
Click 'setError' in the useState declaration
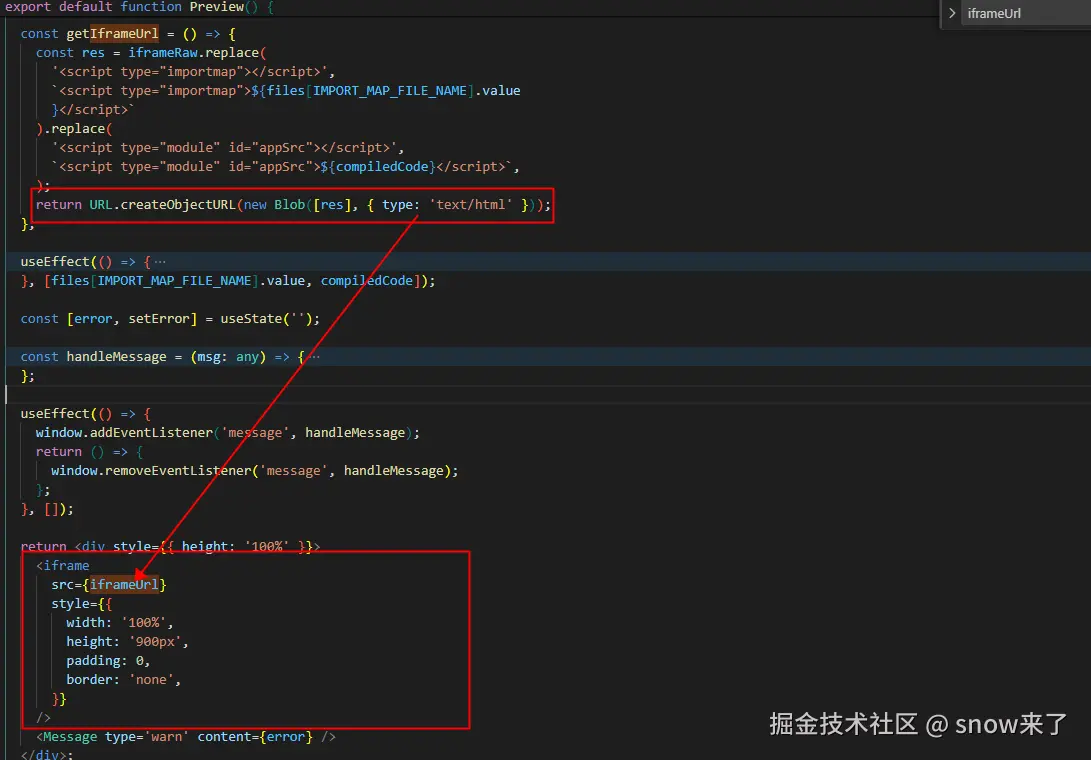coord(159,319)
